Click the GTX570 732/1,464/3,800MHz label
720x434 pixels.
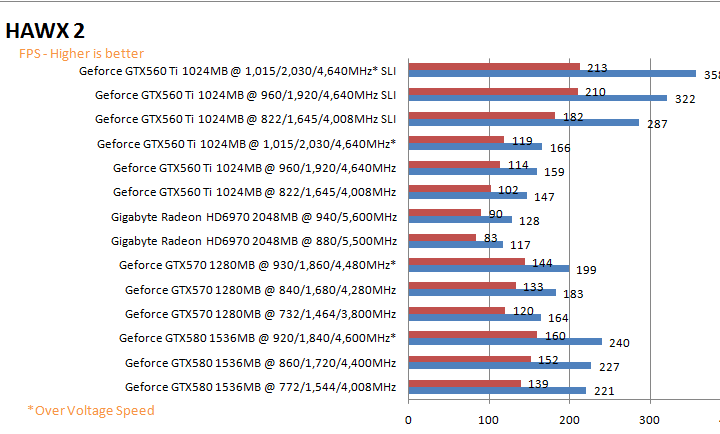(x=260, y=314)
